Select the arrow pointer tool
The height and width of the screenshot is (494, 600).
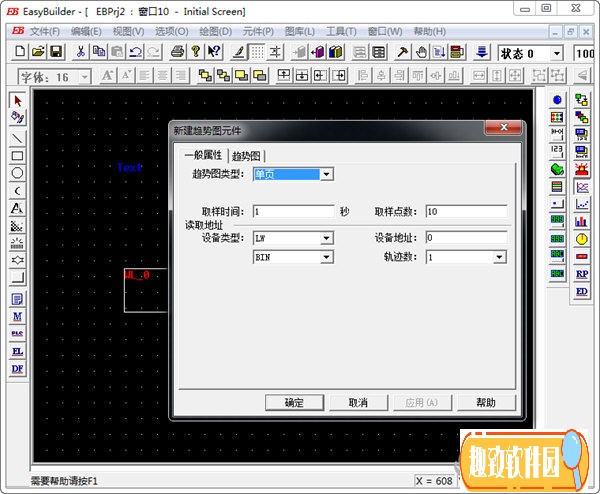[18, 101]
